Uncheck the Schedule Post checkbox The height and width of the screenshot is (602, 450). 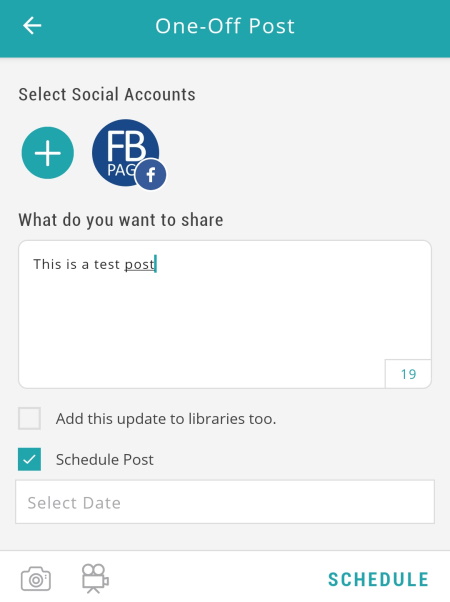click(x=30, y=459)
